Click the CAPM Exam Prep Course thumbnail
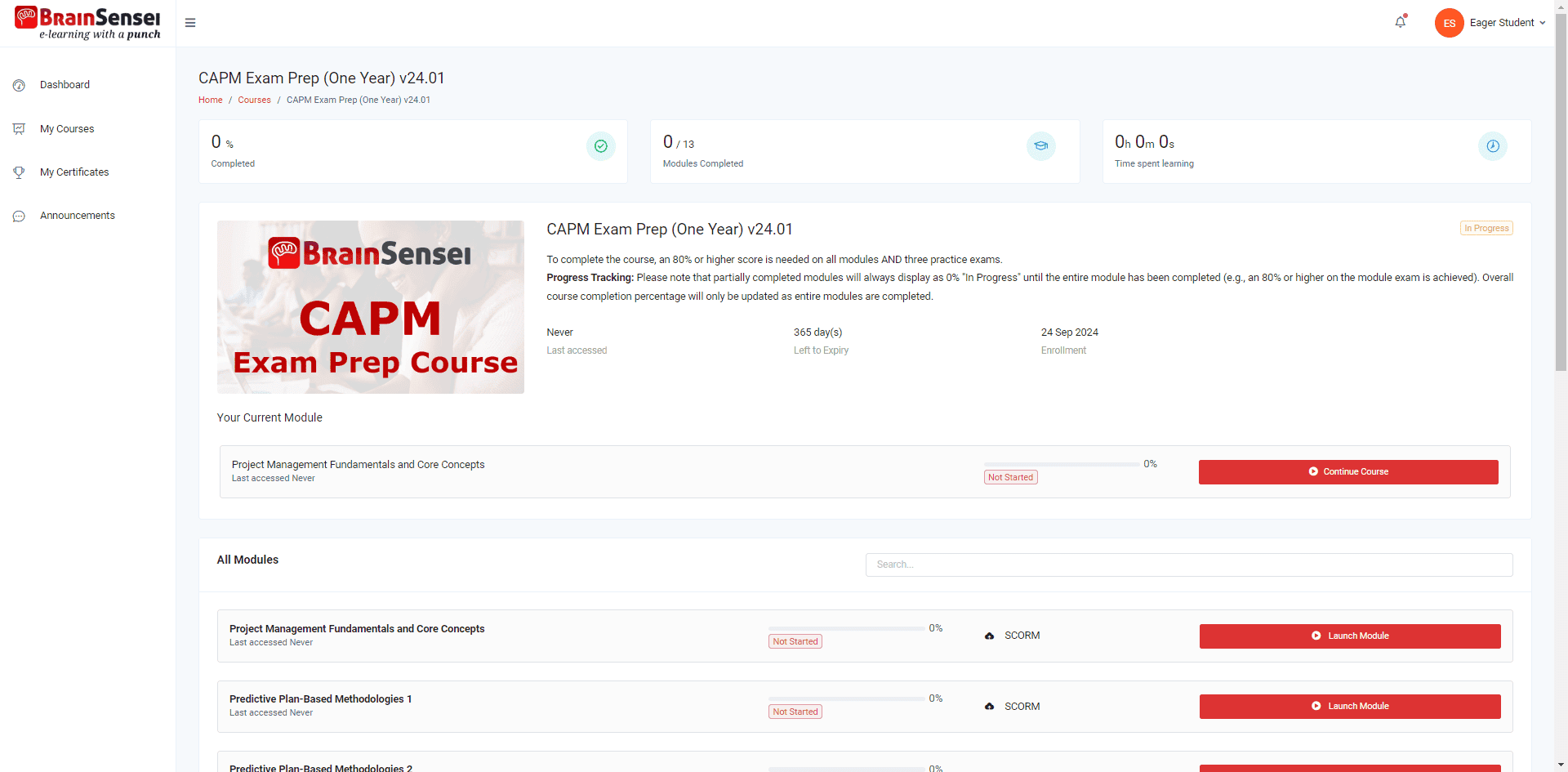The image size is (1568, 772). 371,307
